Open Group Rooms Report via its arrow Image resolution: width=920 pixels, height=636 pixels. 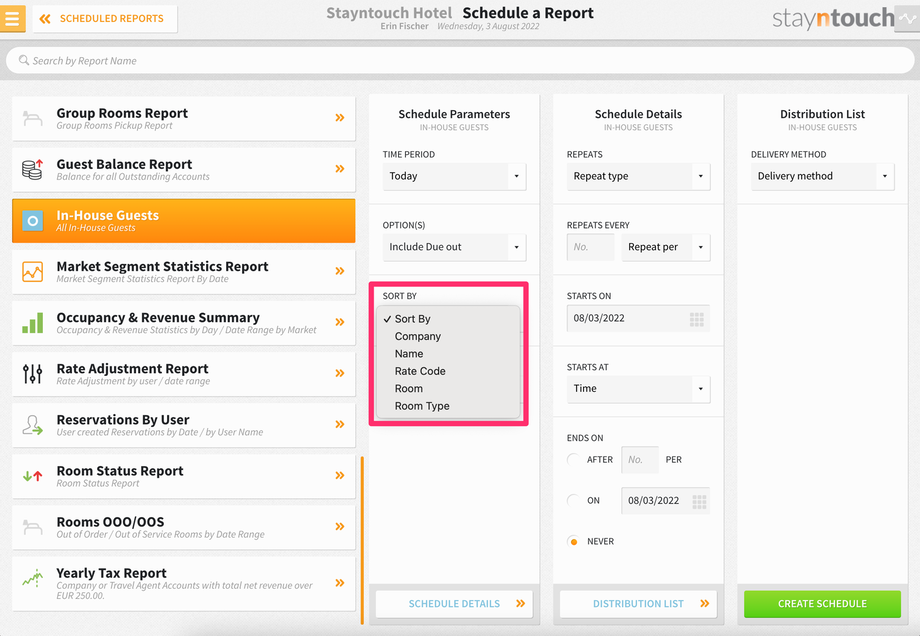pyautogui.click(x=340, y=118)
